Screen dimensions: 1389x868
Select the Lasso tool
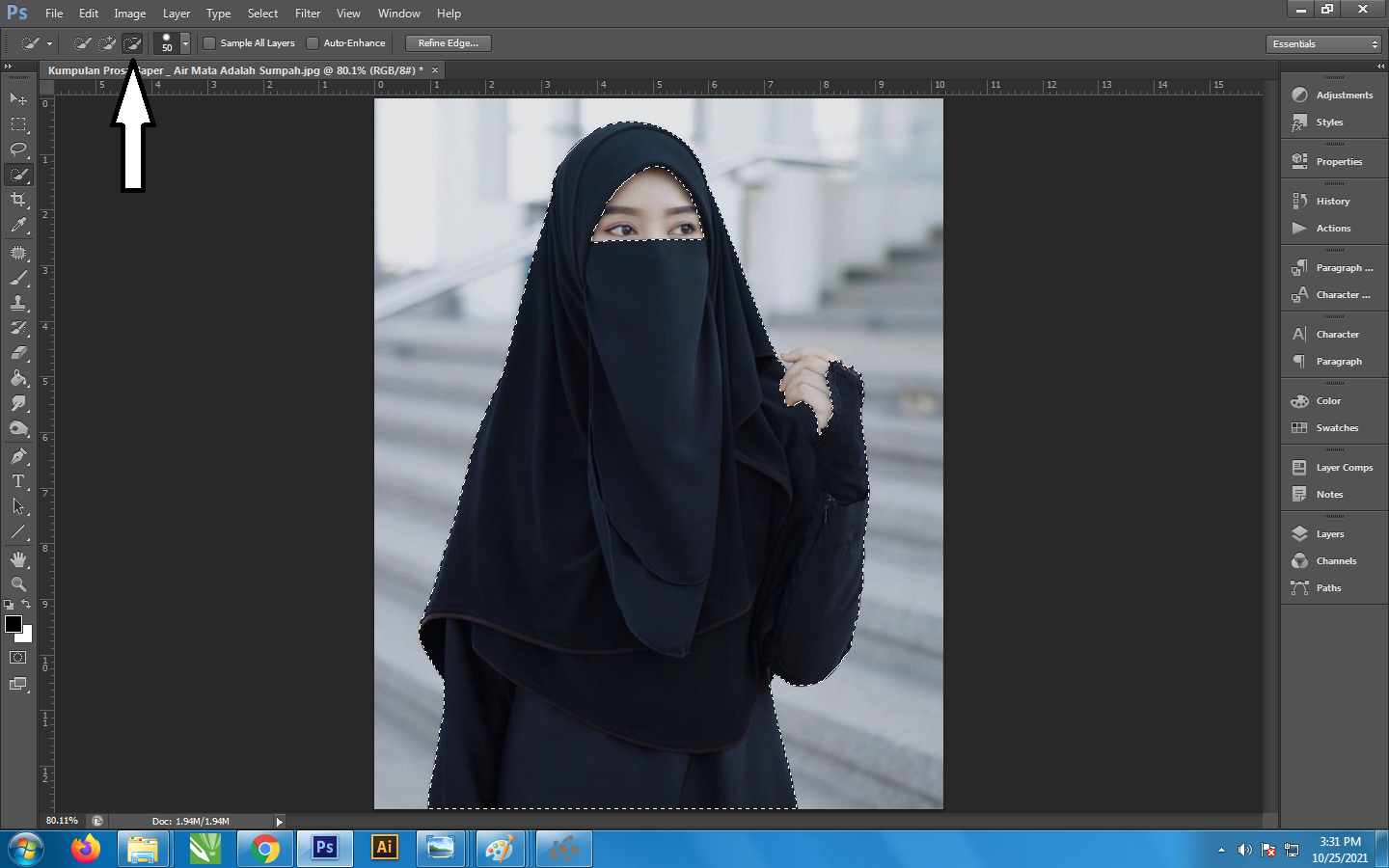[18, 149]
